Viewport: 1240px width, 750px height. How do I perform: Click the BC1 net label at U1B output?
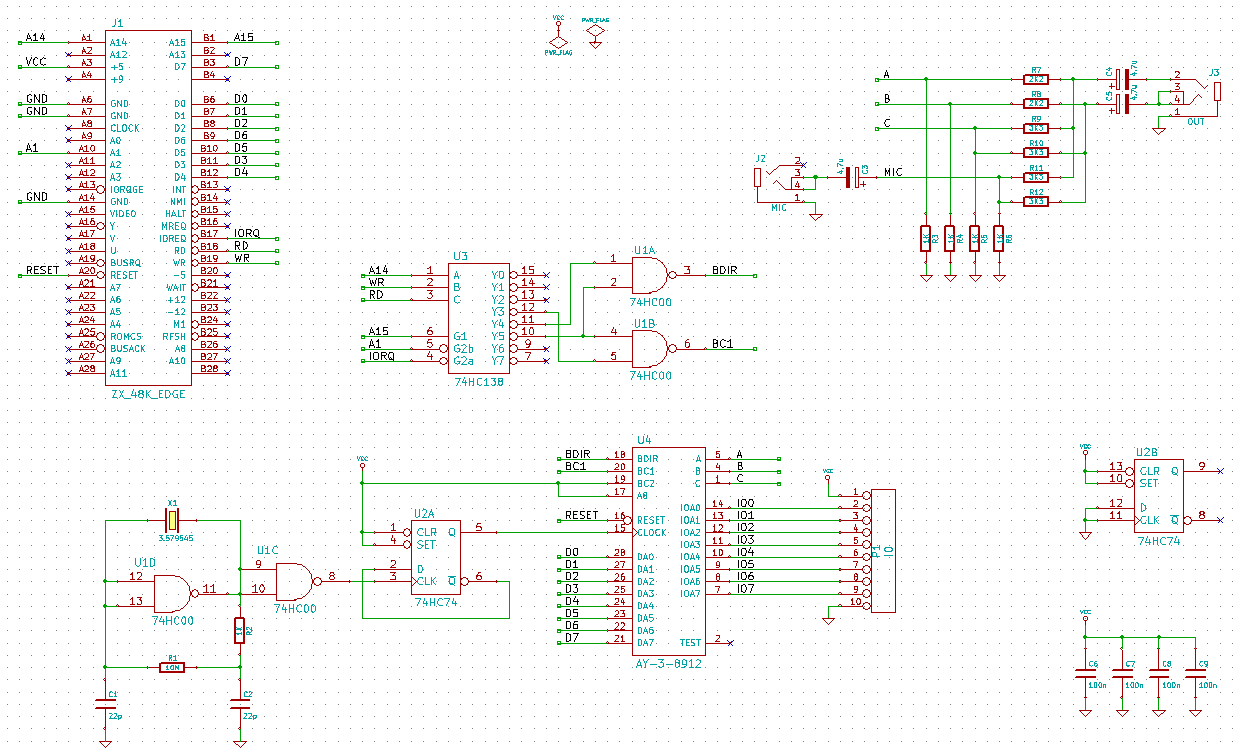[722, 344]
